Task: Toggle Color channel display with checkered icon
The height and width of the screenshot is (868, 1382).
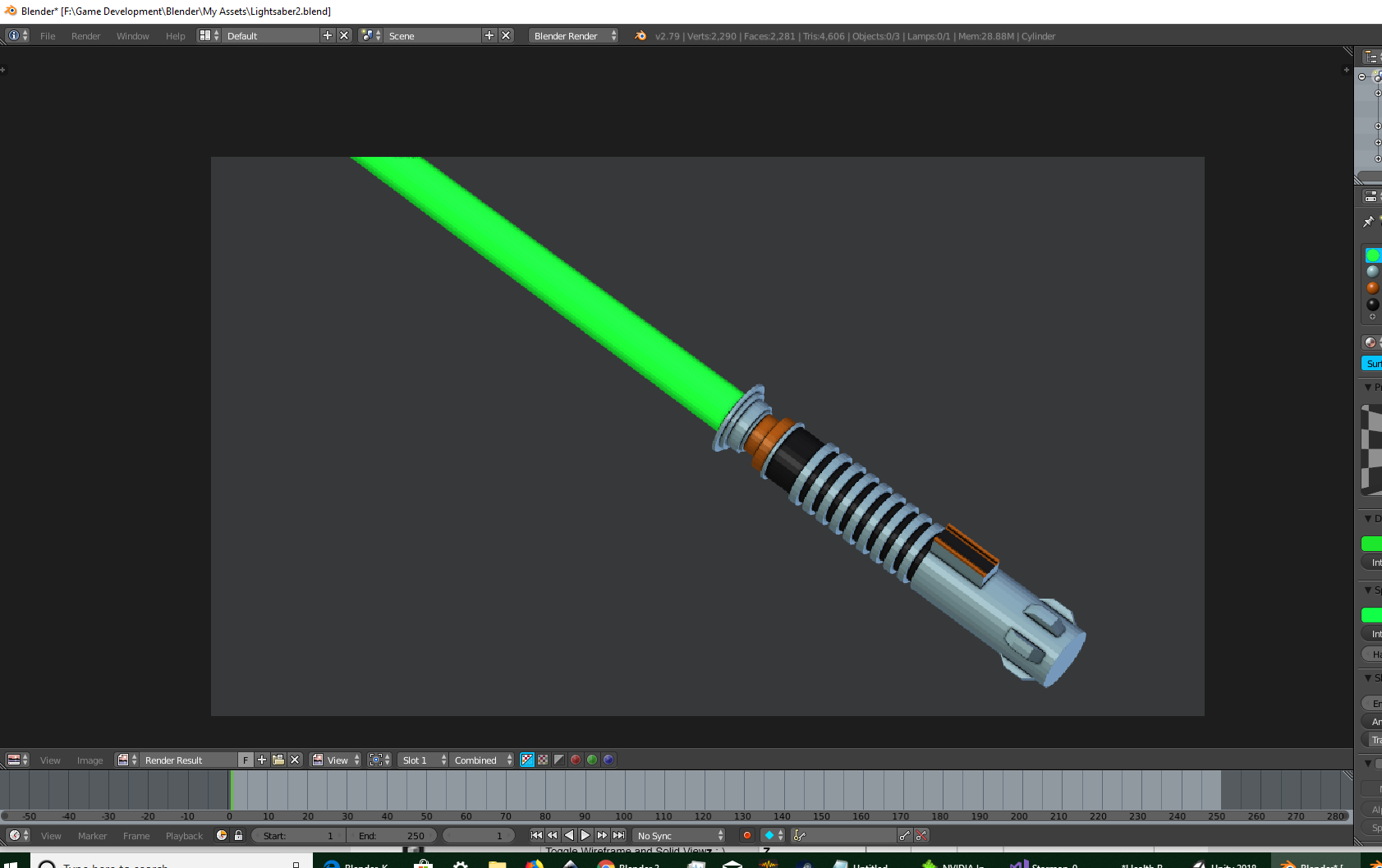Action: click(543, 760)
